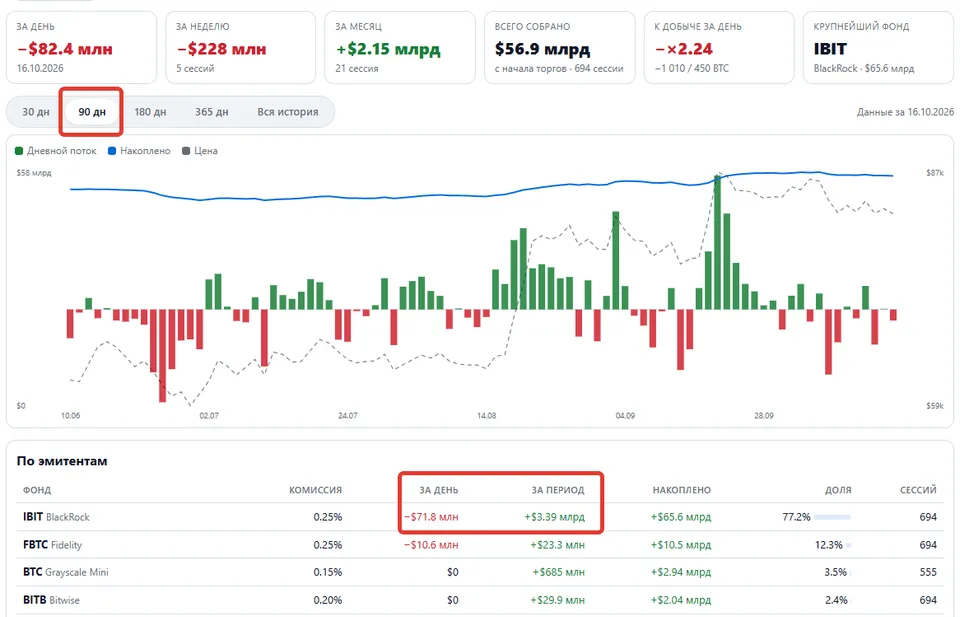Open the FBTC Fidelity fund row

click(480, 545)
